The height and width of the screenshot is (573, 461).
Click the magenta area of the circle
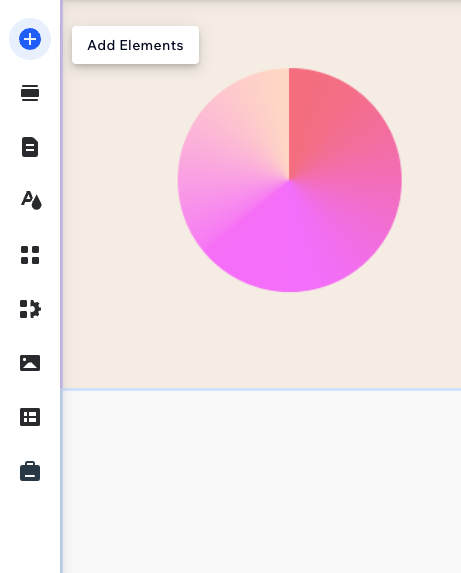[x=285, y=248]
